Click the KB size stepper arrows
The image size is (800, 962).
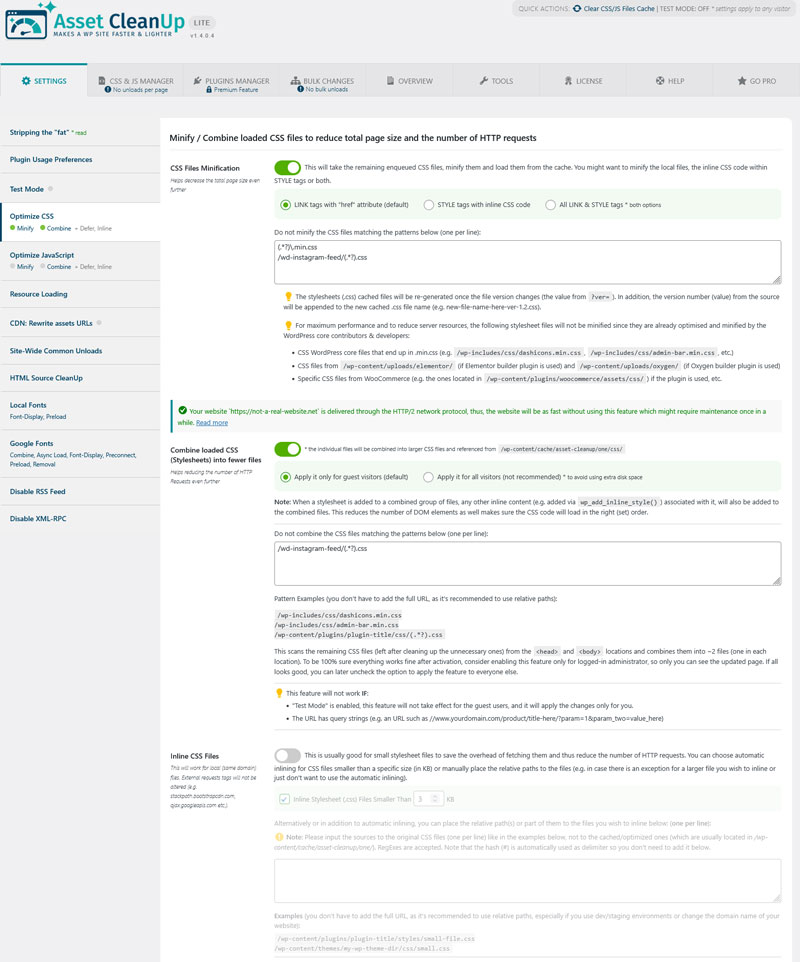click(435, 799)
